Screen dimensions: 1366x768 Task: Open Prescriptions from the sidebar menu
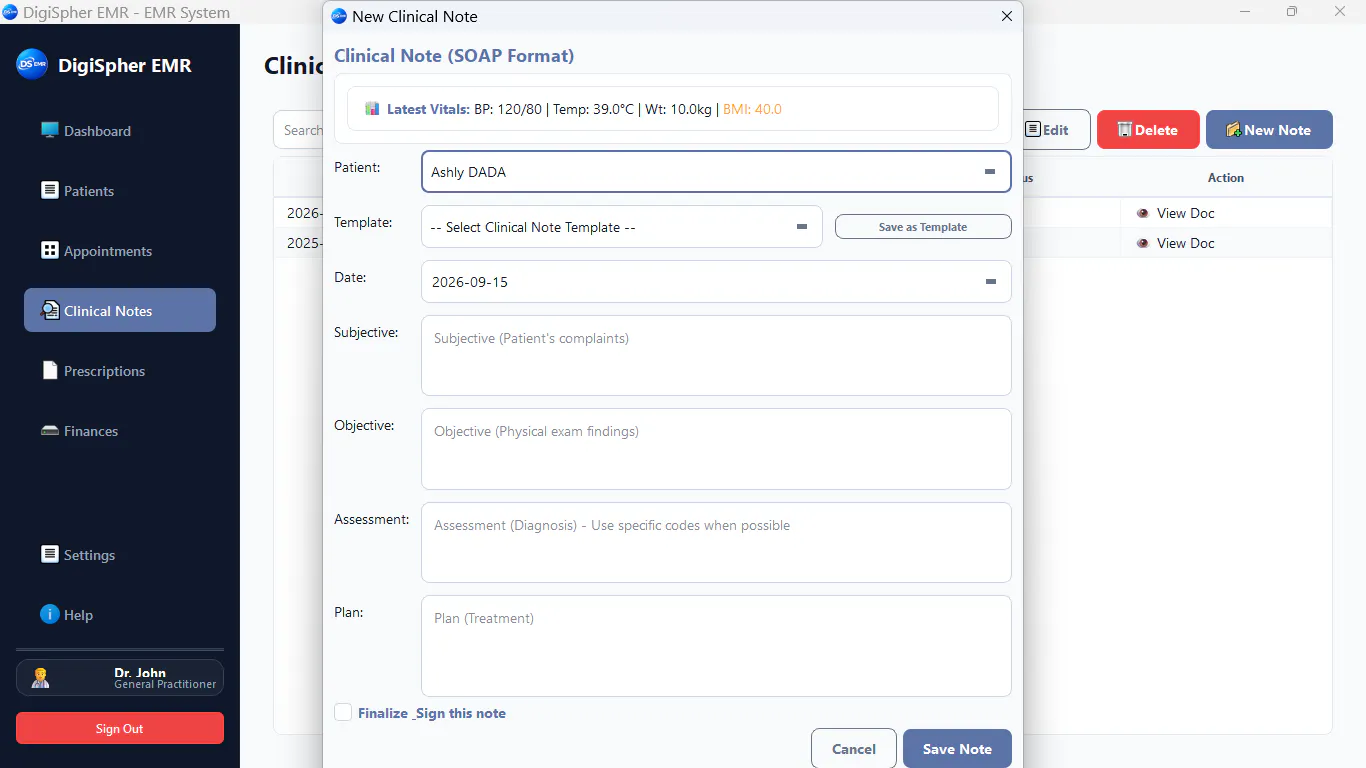(x=120, y=370)
